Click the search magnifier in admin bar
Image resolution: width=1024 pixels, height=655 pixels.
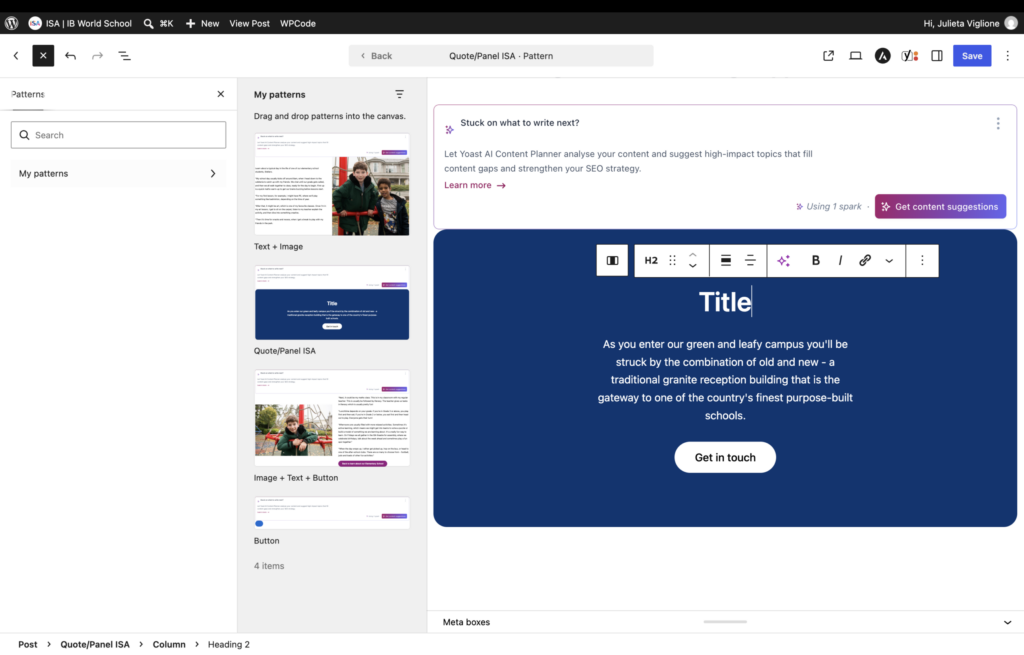(148, 23)
